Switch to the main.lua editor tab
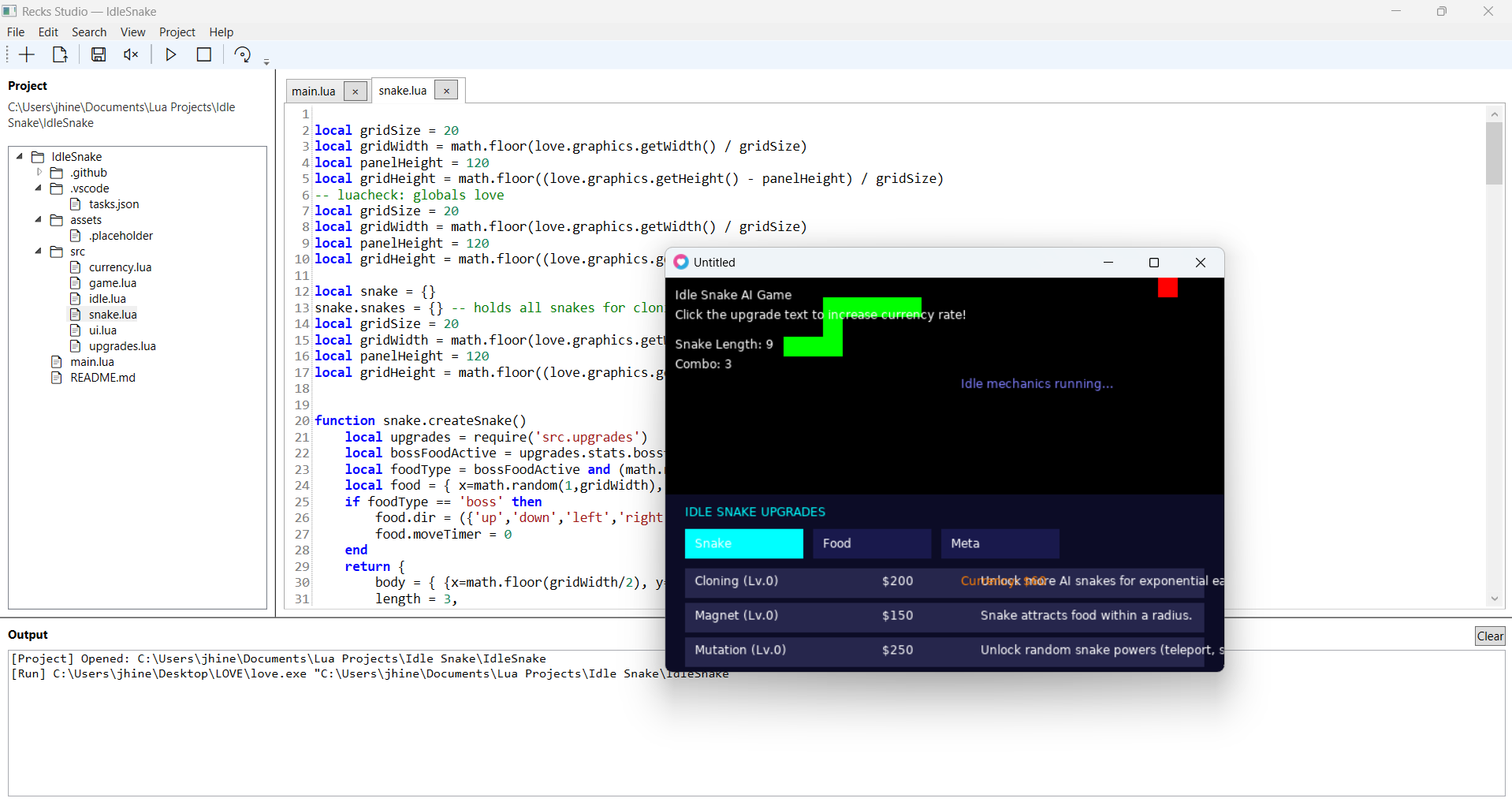 [314, 91]
